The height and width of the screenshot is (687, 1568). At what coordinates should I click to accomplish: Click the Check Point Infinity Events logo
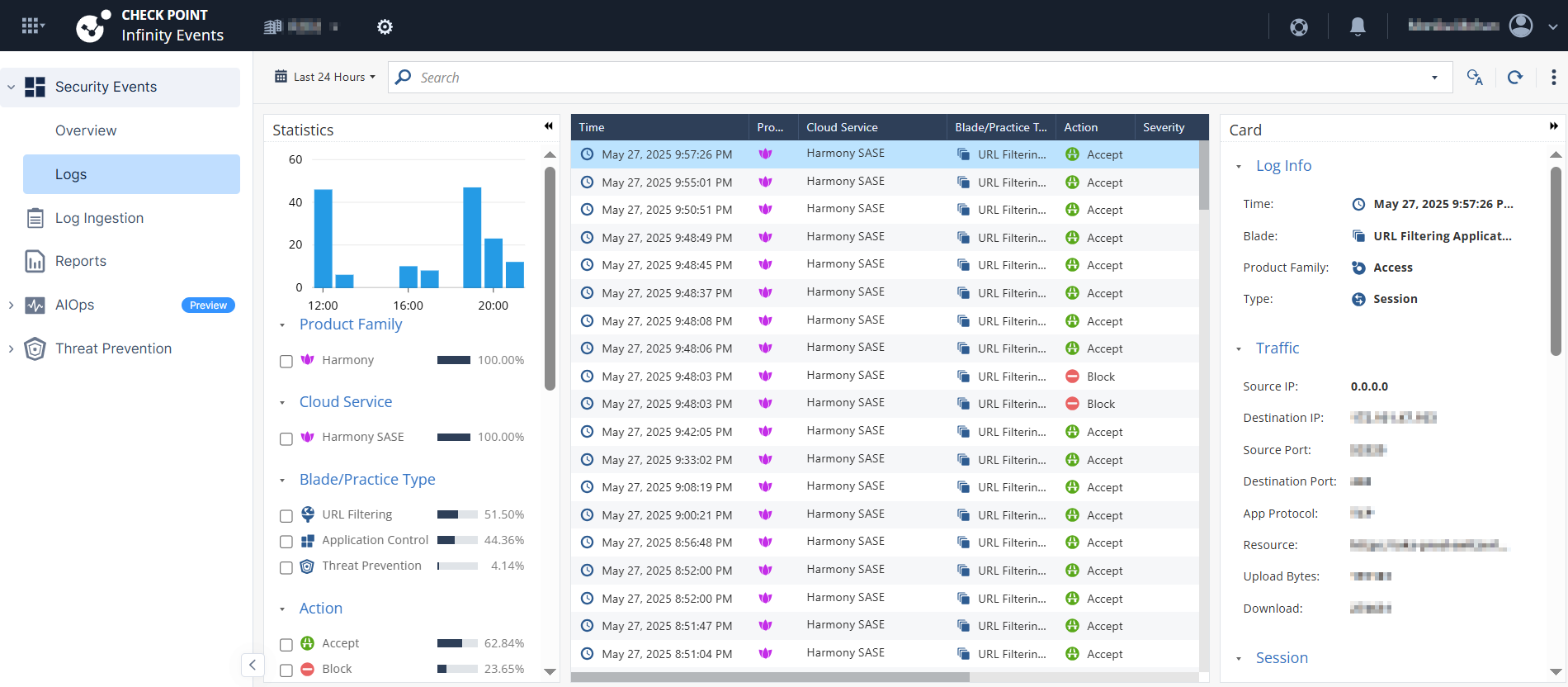[x=150, y=26]
